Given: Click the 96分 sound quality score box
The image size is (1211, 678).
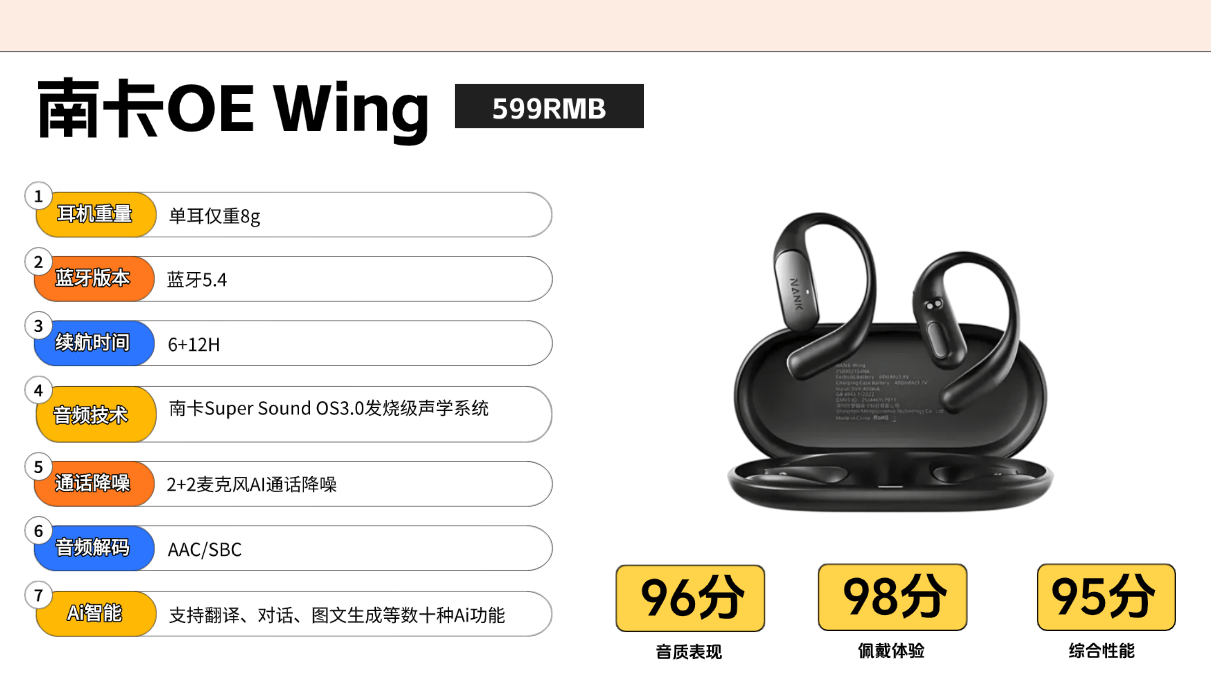Looking at the screenshot, I should 690,598.
